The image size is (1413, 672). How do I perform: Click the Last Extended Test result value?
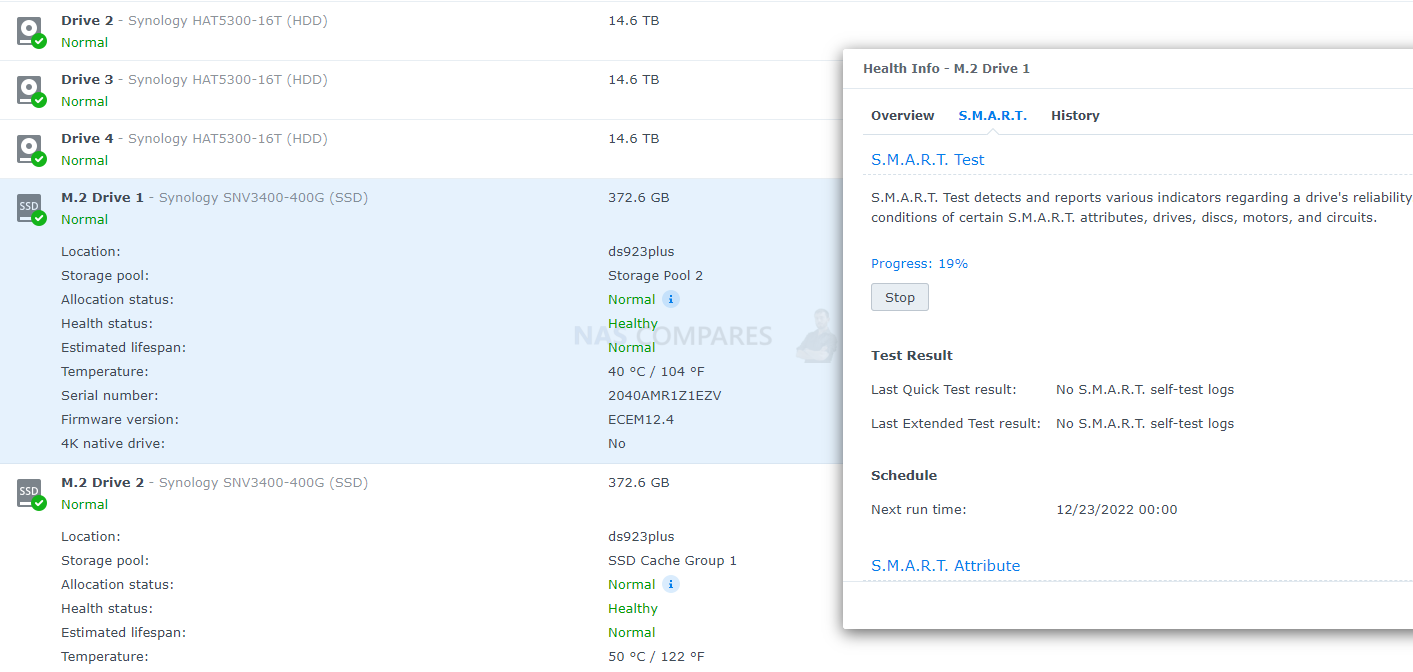click(x=1145, y=424)
